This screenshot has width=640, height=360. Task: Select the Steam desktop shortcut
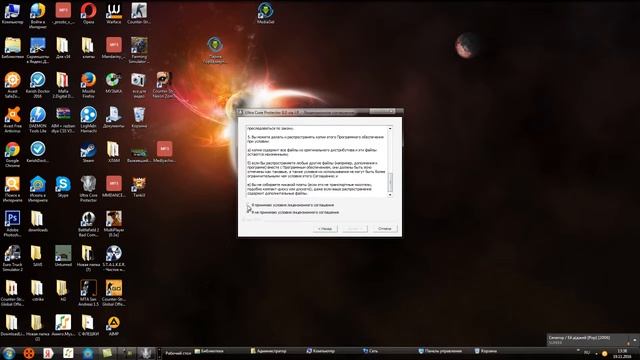(x=88, y=153)
